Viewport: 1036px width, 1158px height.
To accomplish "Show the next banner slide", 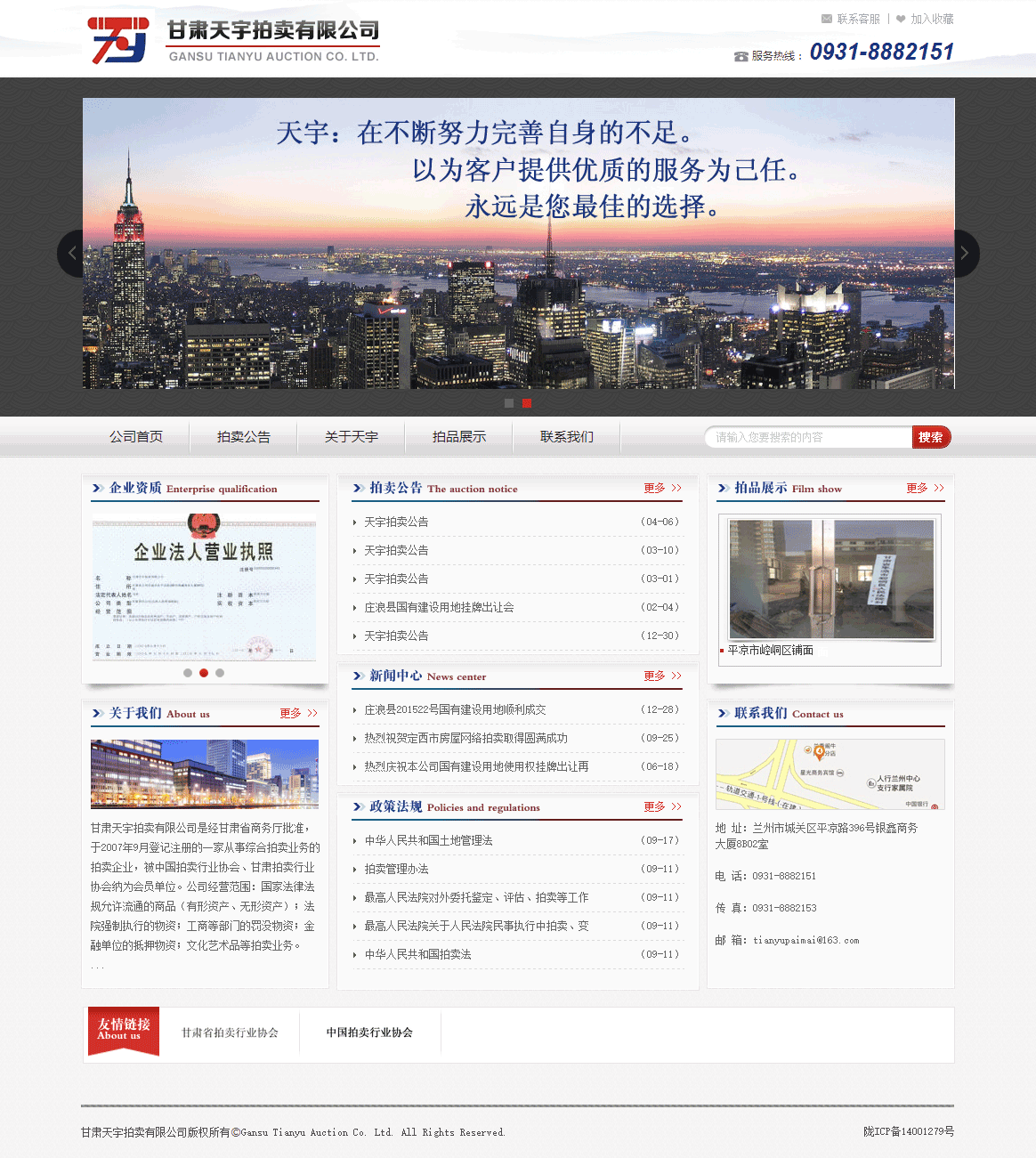I will 966,254.
